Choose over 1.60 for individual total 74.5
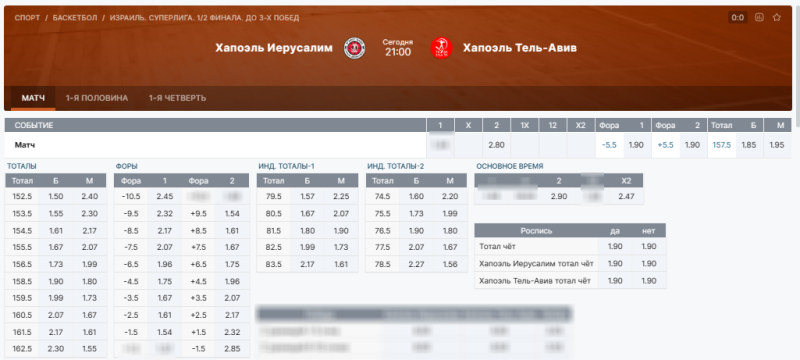The width and height of the screenshot is (800, 360). click(x=416, y=196)
